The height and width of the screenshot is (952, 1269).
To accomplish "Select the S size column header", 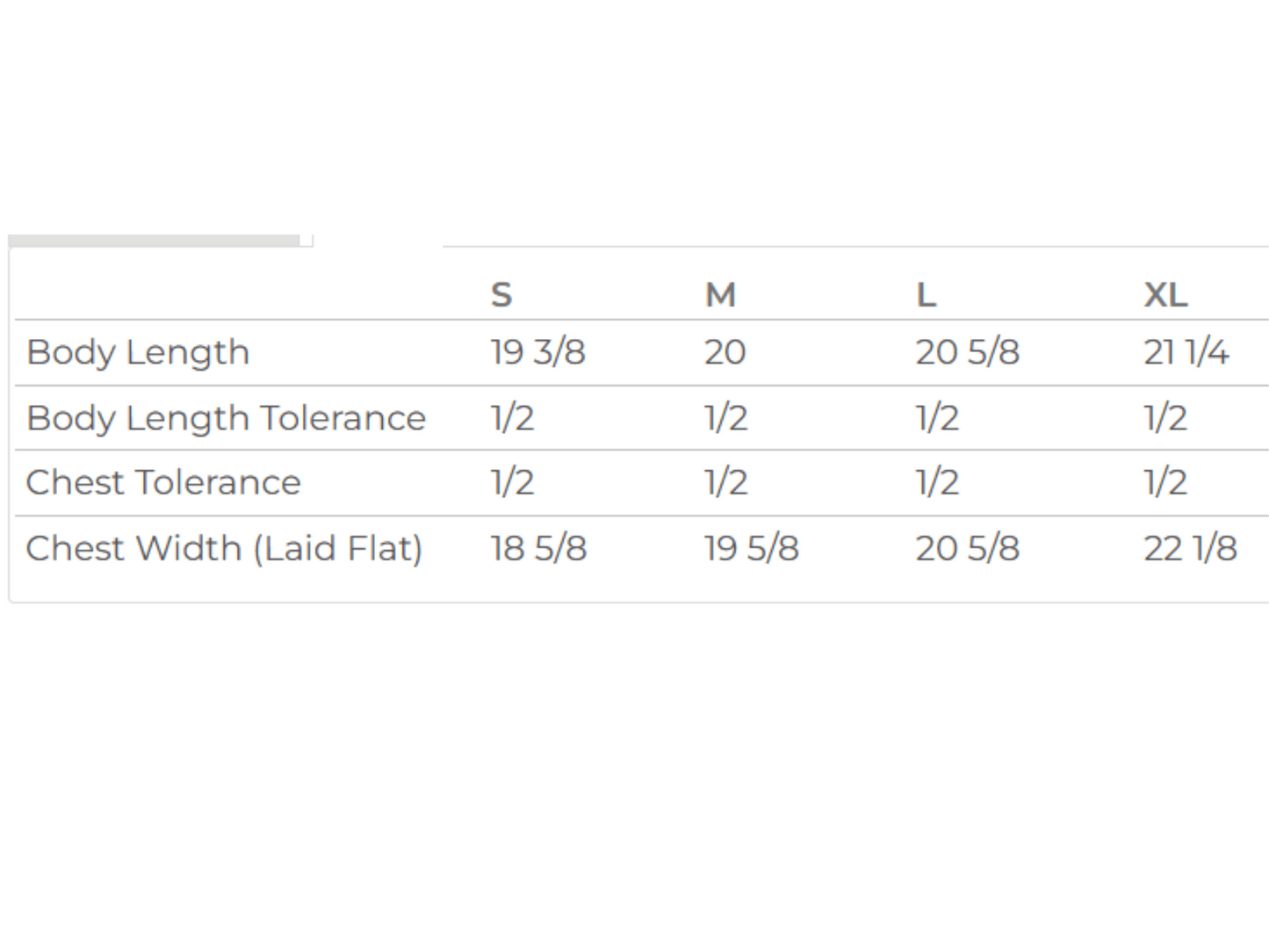I will [x=501, y=294].
